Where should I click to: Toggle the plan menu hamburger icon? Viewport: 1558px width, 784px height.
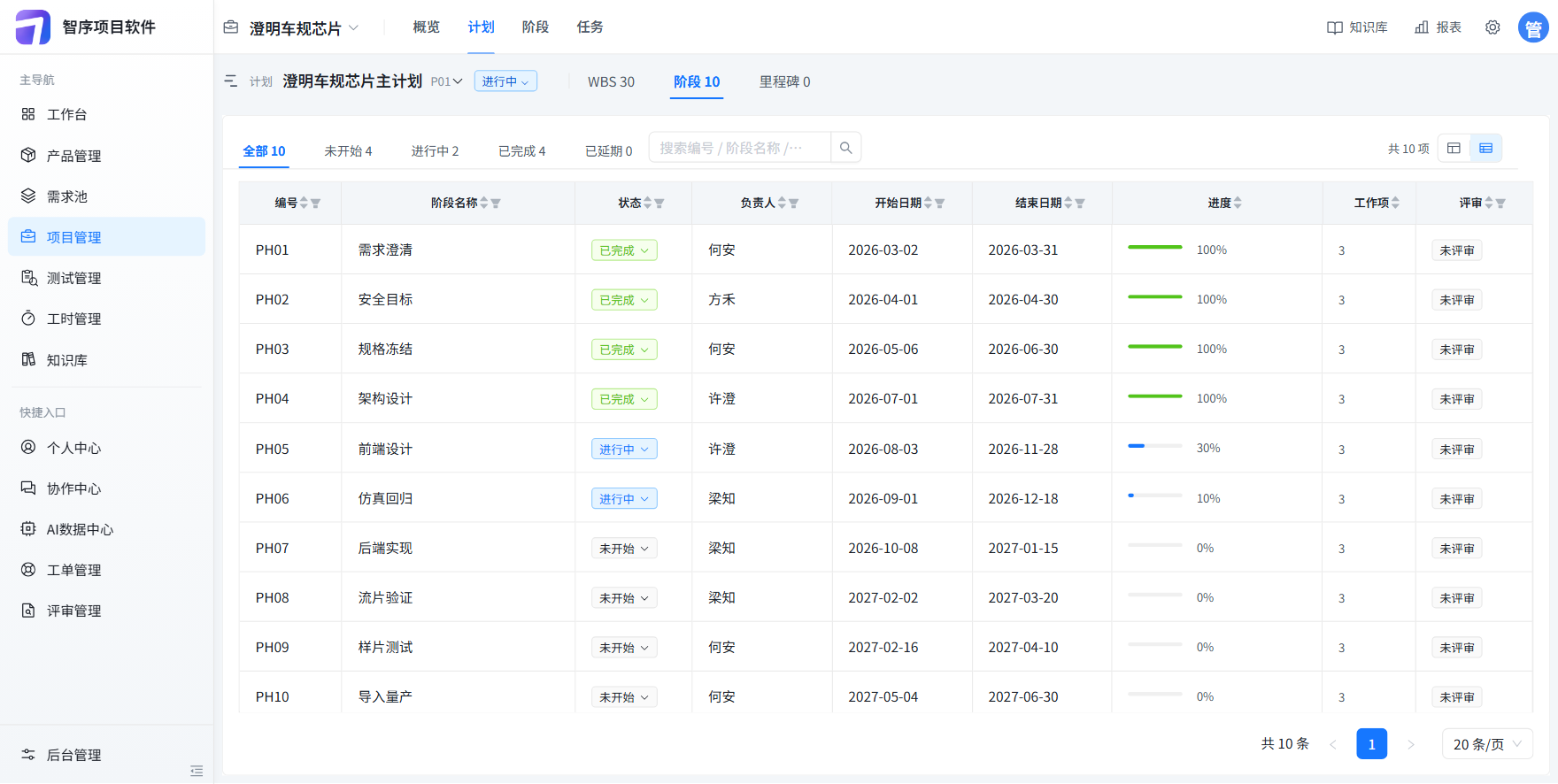(231, 81)
